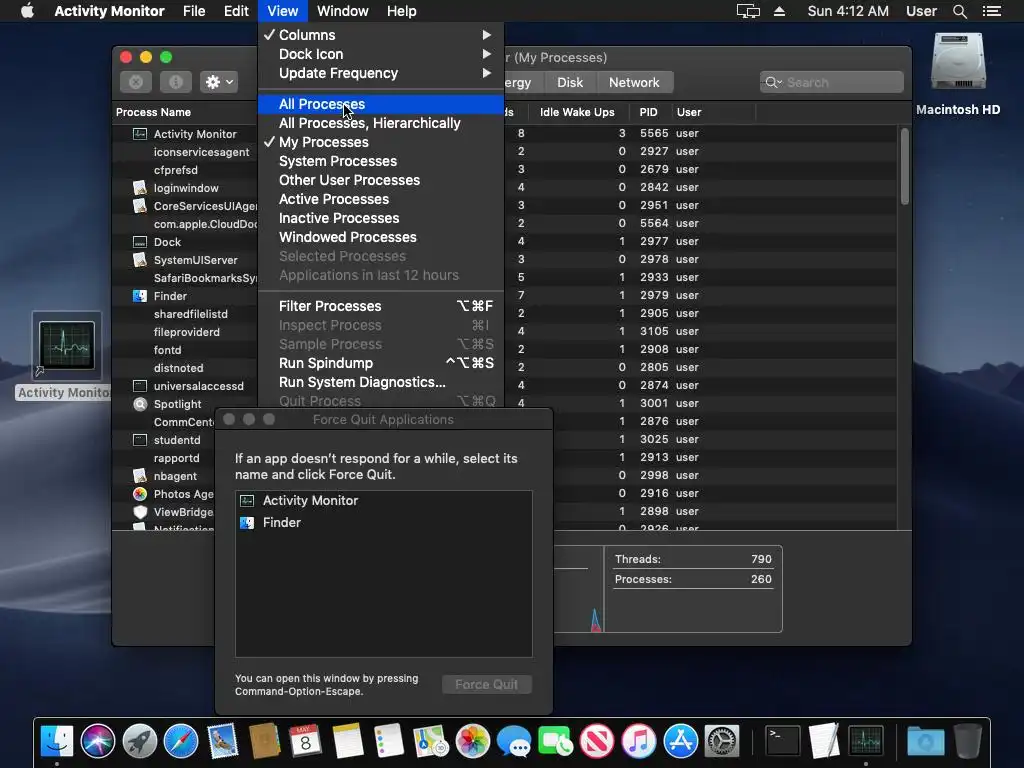Open Spotlight search in menu bar
The width and height of the screenshot is (1024, 768).
coord(959,11)
